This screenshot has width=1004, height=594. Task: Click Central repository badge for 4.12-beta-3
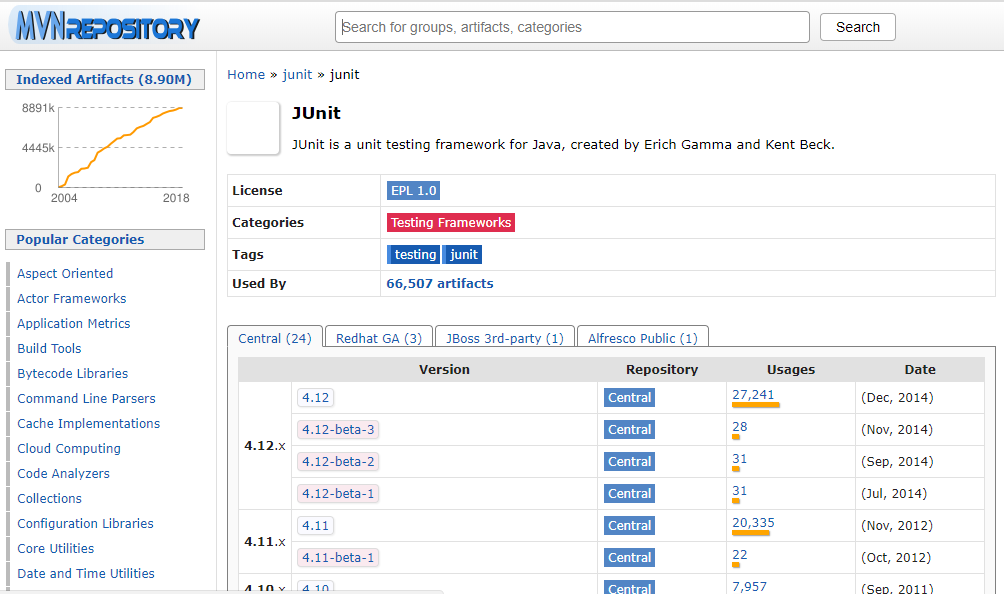click(629, 429)
